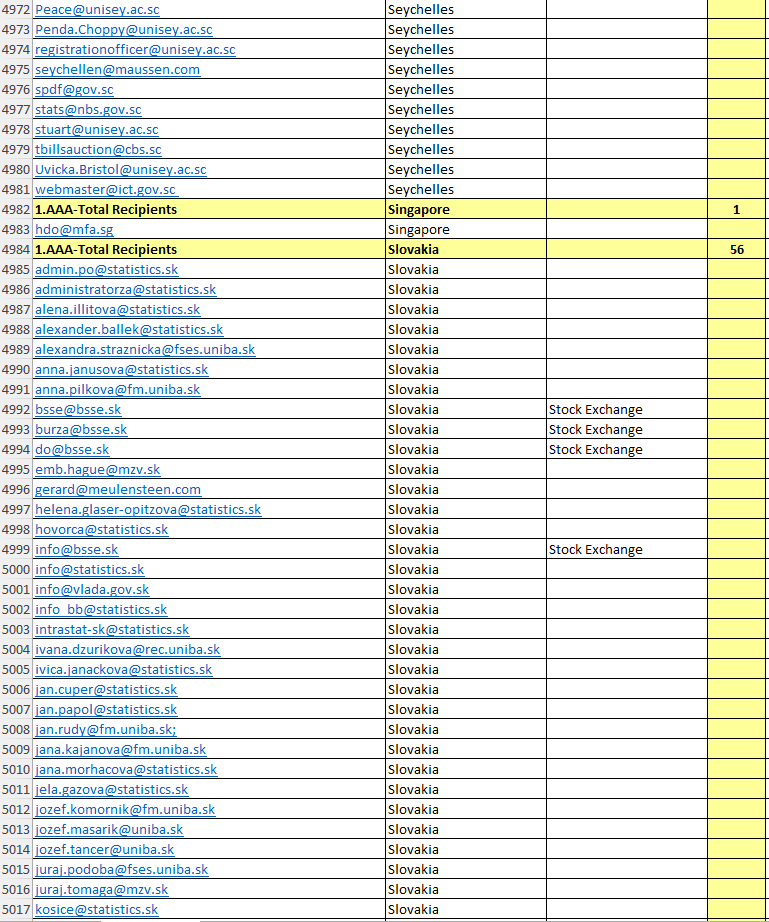Image resolution: width=769 pixels, height=922 pixels.
Task: Open the spdf@gov.sc link
Action: (x=74, y=89)
